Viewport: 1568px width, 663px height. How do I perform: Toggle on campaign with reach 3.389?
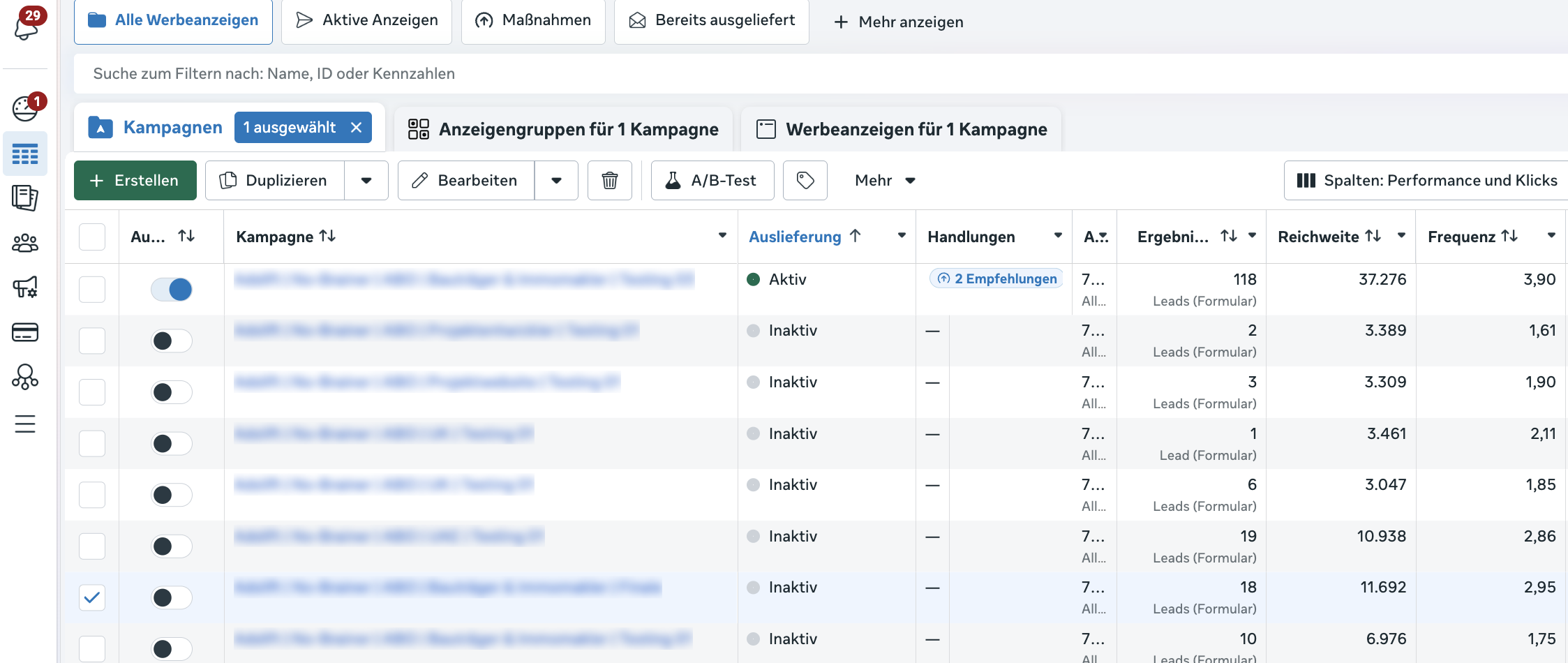(x=172, y=341)
